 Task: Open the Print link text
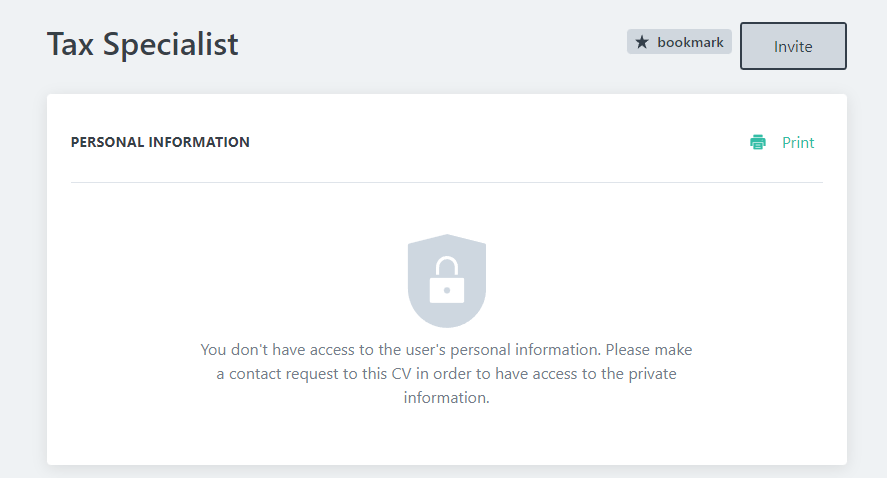[x=798, y=143]
